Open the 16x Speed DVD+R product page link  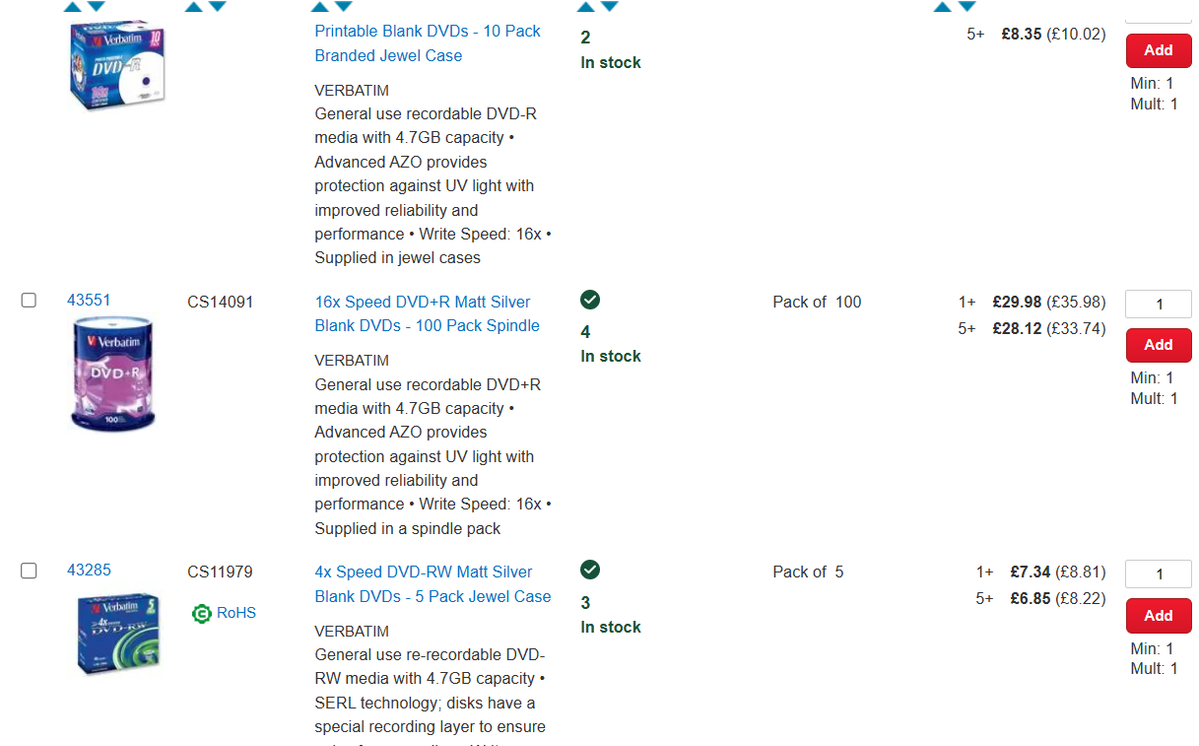(426, 313)
